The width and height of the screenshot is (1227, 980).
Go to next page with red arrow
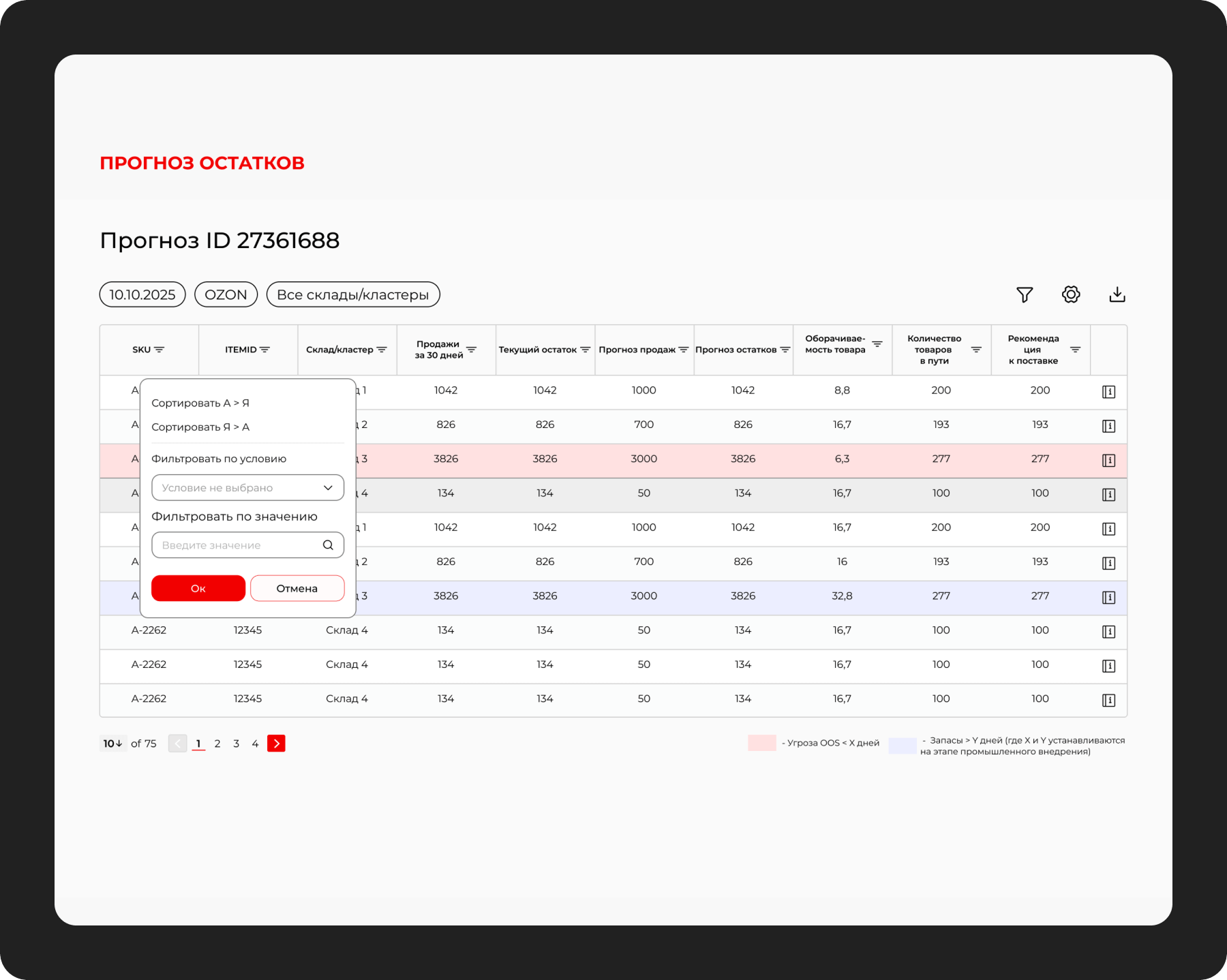(276, 744)
